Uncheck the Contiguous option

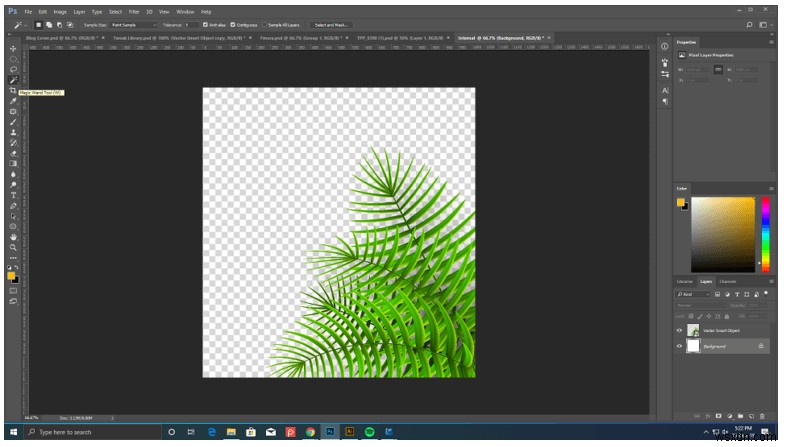tap(233, 24)
